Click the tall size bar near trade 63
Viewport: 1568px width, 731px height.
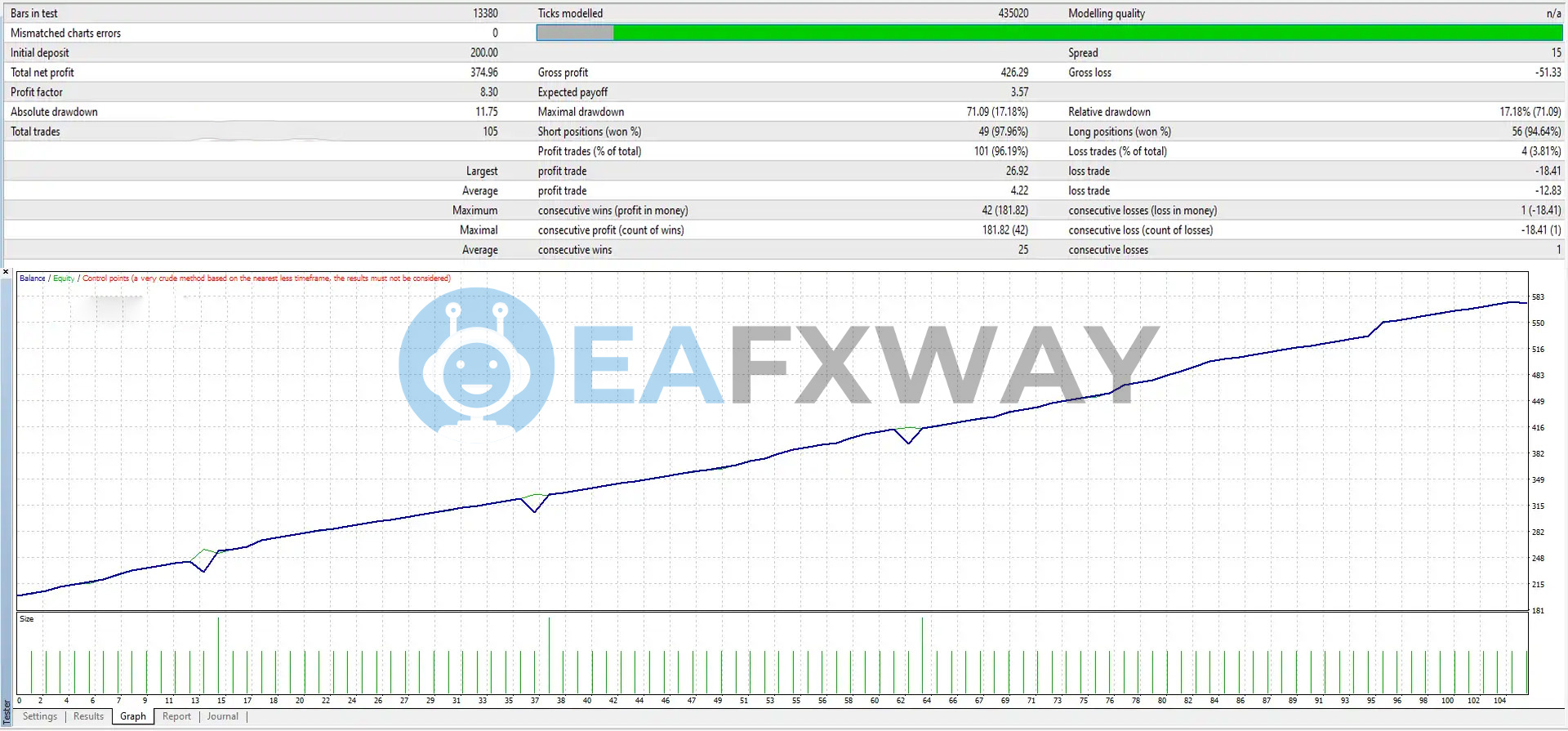[922, 656]
